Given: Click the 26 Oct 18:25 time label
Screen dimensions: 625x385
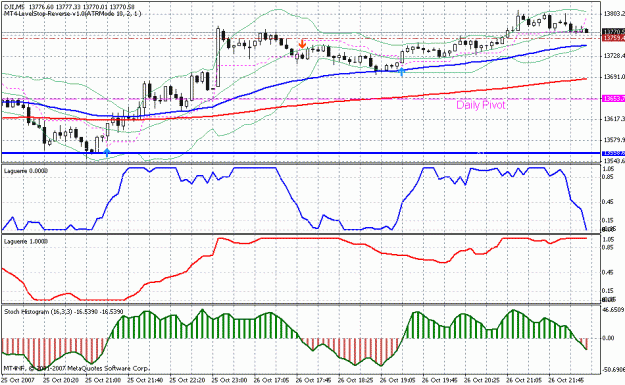Looking at the screenshot, I should 356,380.
